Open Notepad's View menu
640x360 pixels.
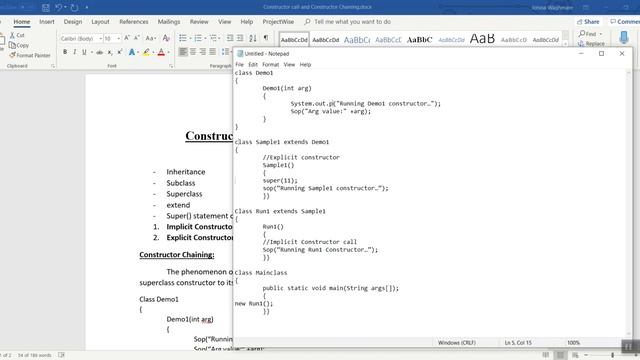[x=289, y=64]
